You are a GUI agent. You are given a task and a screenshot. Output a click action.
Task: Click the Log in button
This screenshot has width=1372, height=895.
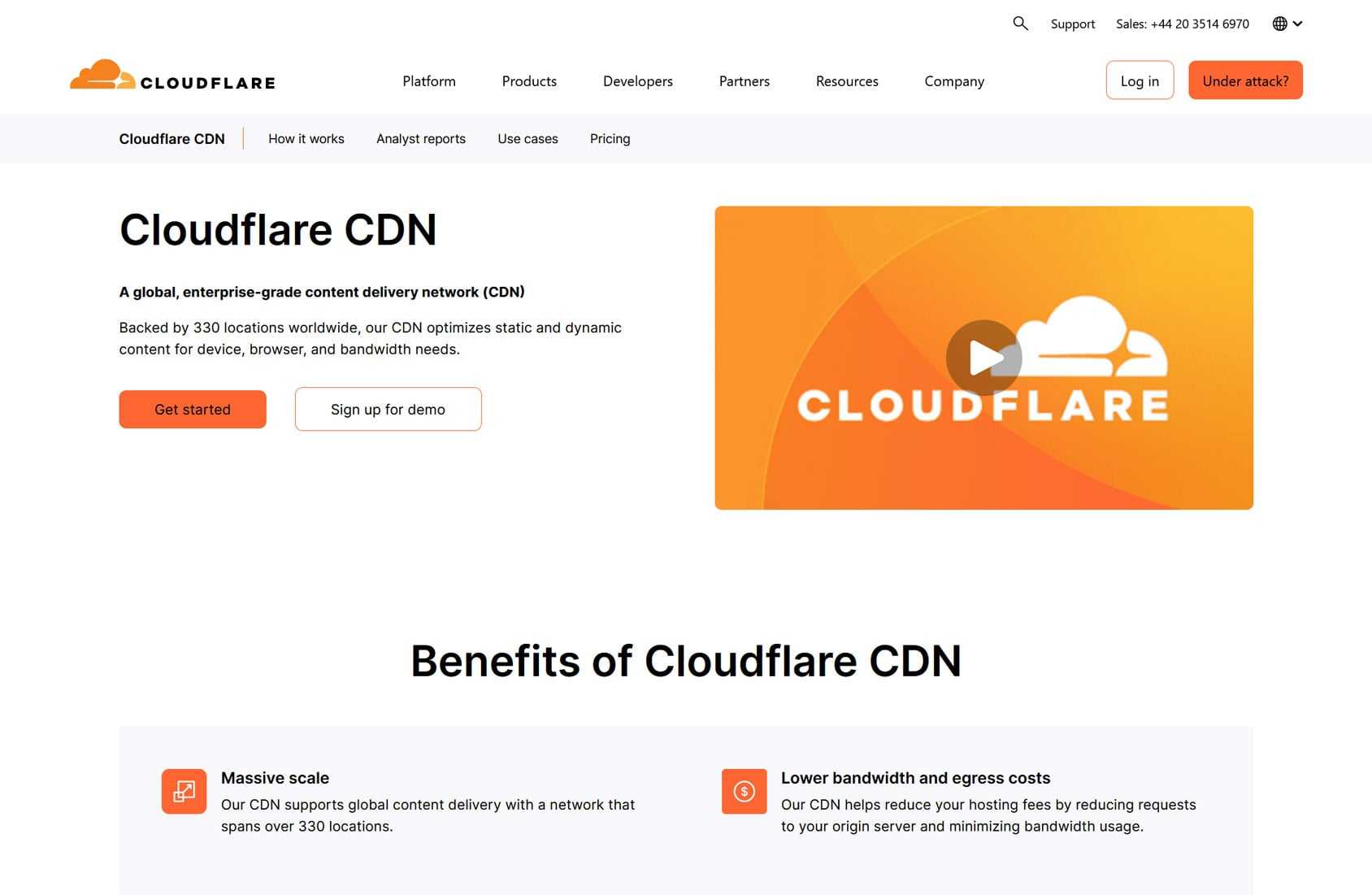point(1140,80)
